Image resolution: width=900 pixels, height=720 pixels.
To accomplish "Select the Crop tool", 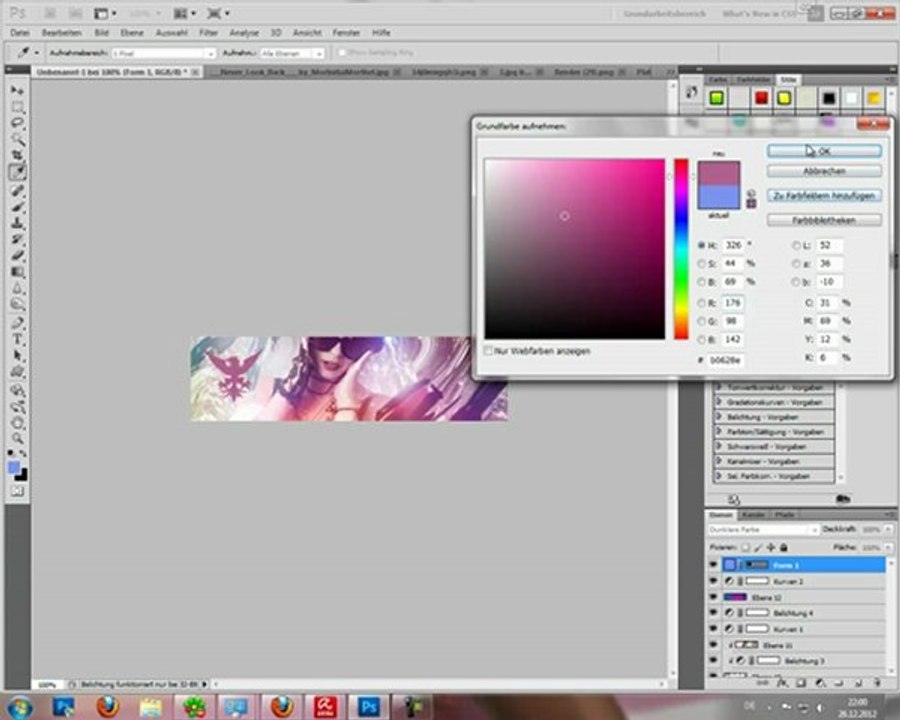I will 17,155.
